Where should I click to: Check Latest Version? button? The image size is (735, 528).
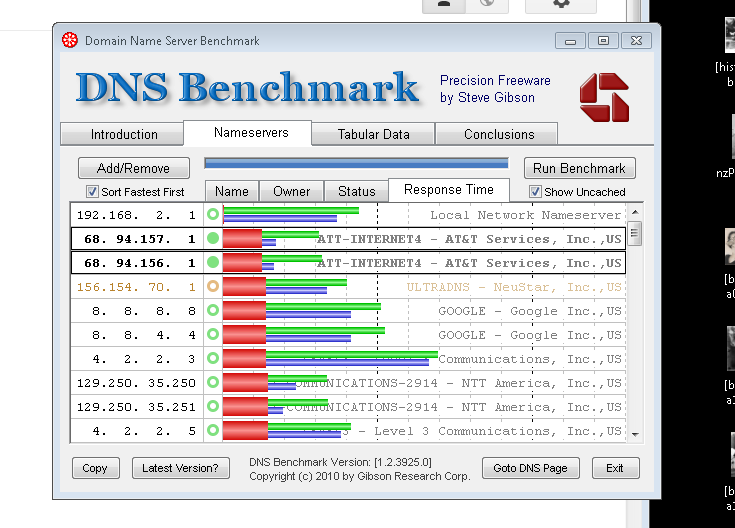tap(180, 468)
